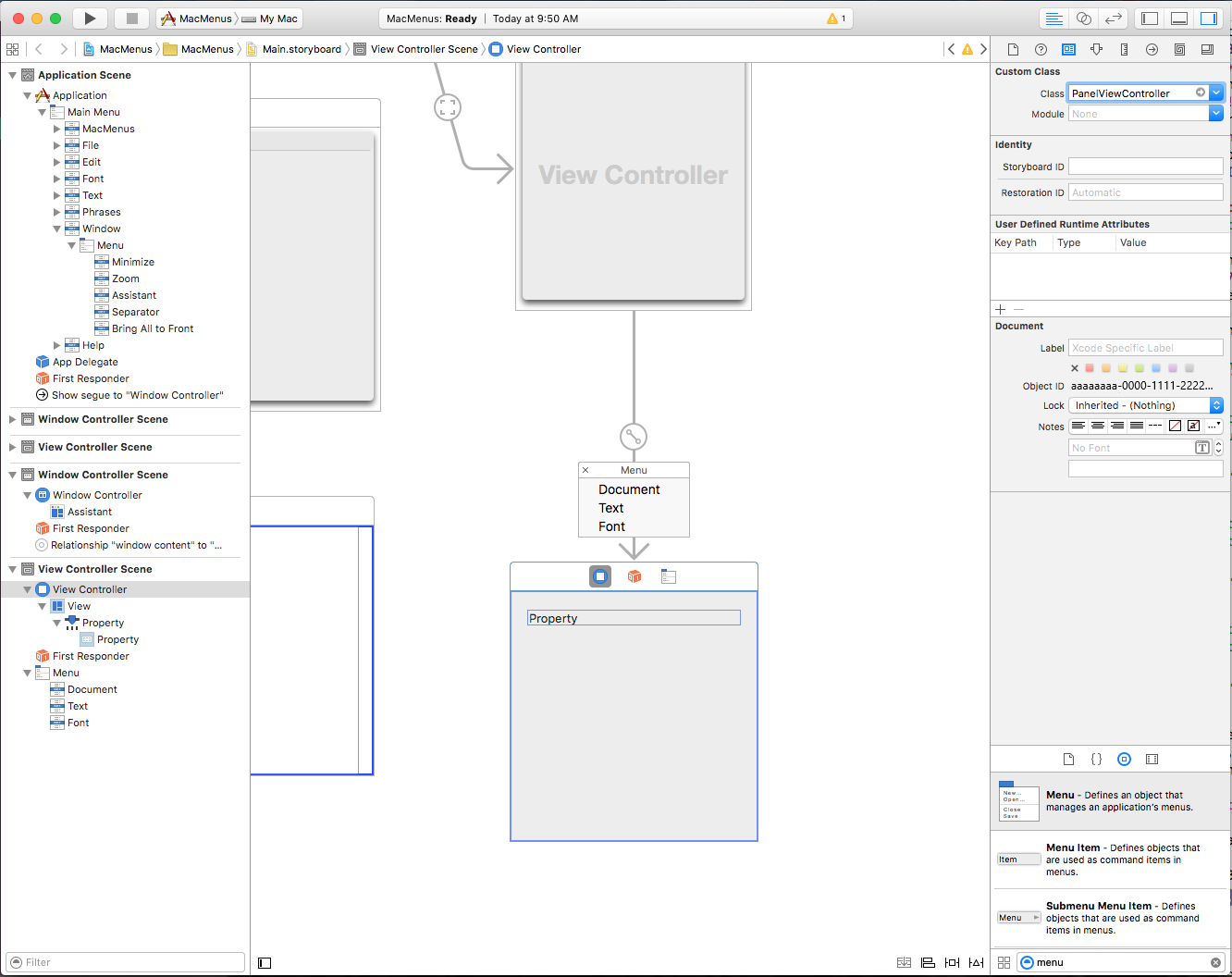Viewport: 1232px width, 977px height.
Task: Show the Connections inspector arrow icon
Action: pos(1152,50)
